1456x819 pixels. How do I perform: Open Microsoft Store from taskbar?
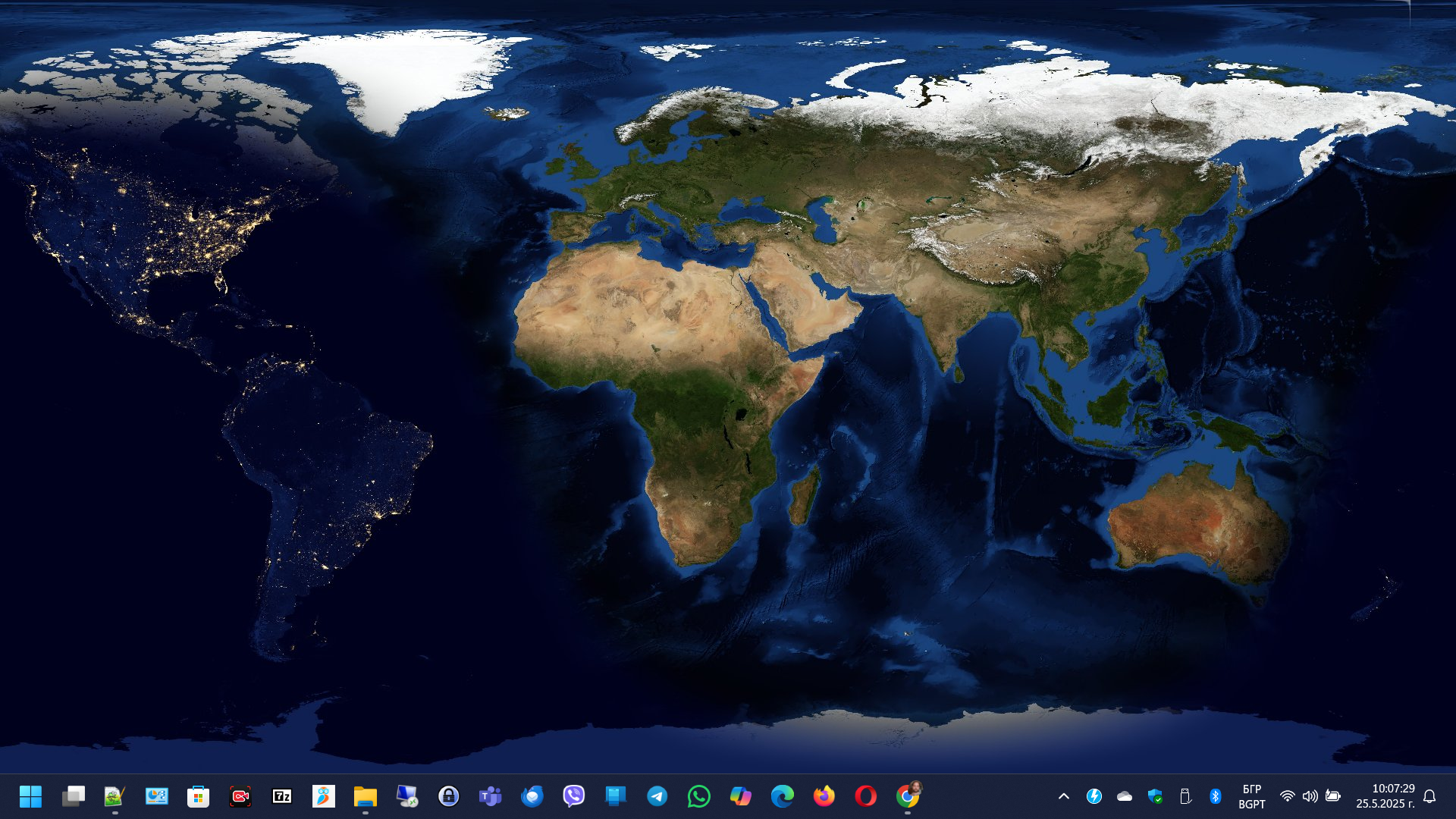click(198, 796)
